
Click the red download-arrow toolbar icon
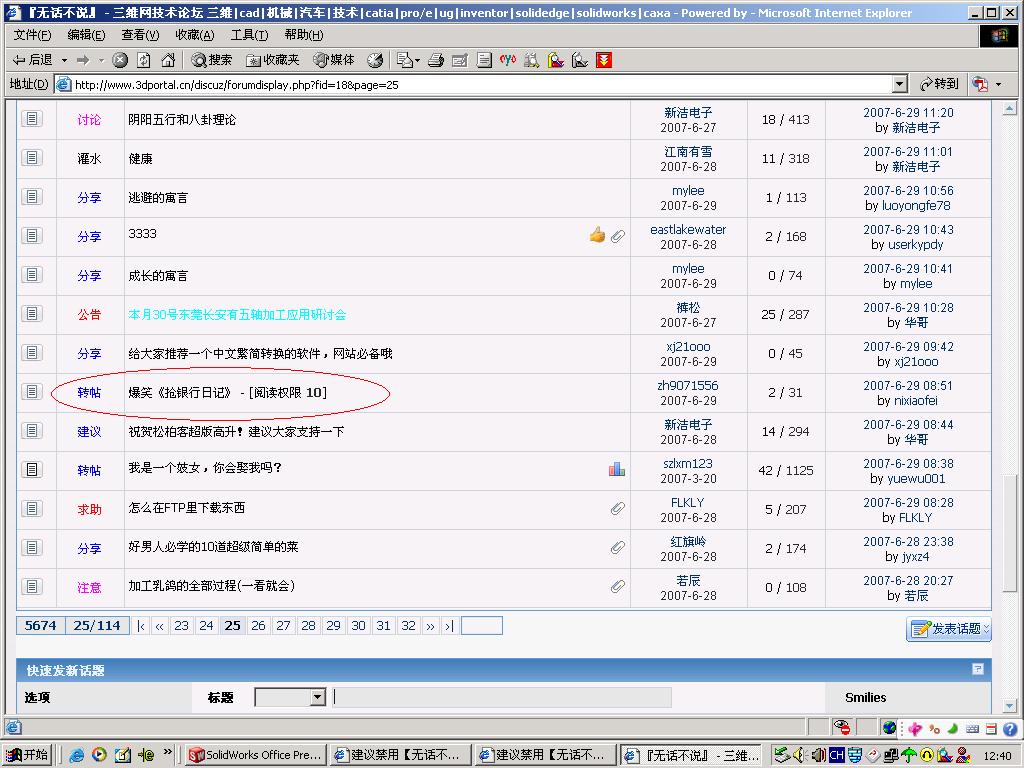click(x=604, y=60)
